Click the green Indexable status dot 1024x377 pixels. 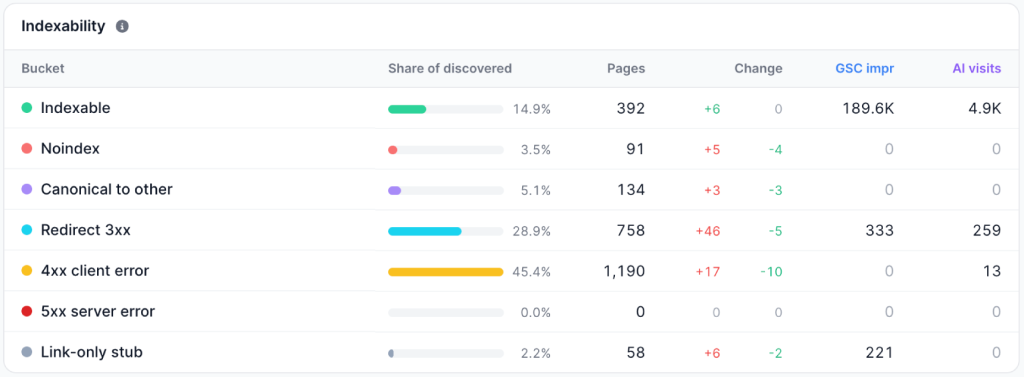coord(27,108)
